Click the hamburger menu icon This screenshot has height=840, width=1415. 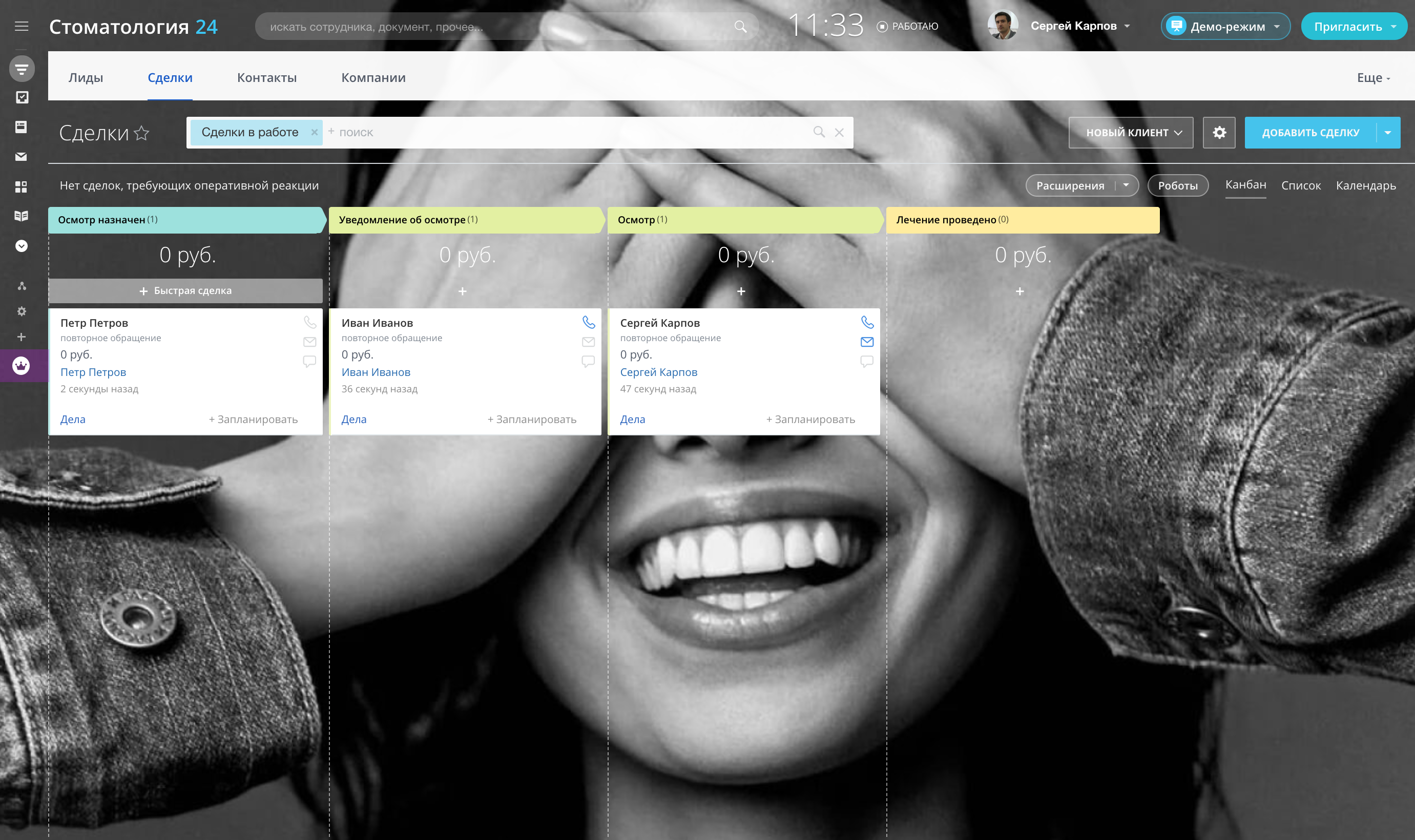22,26
